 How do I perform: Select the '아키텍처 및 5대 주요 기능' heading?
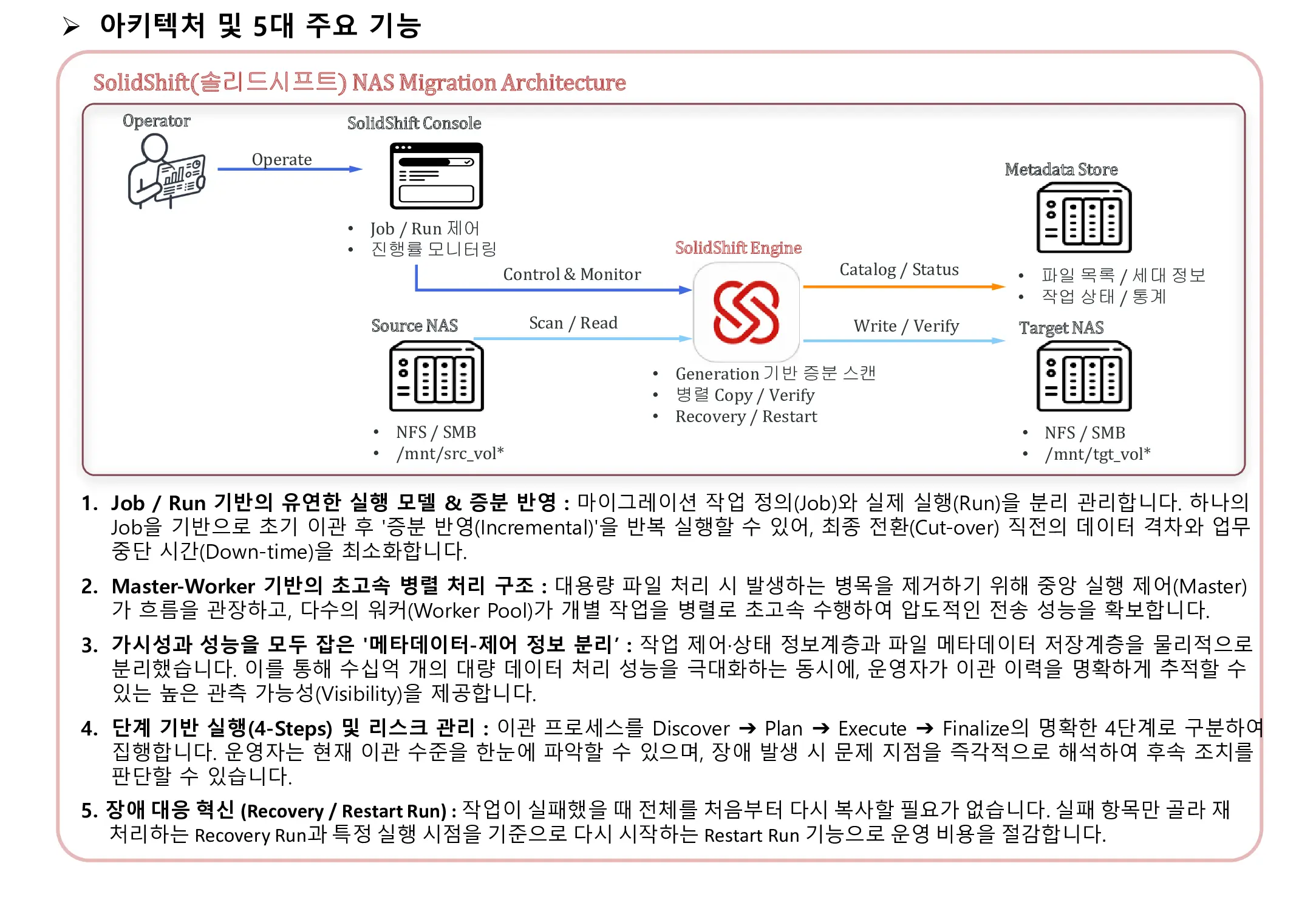coord(261,26)
